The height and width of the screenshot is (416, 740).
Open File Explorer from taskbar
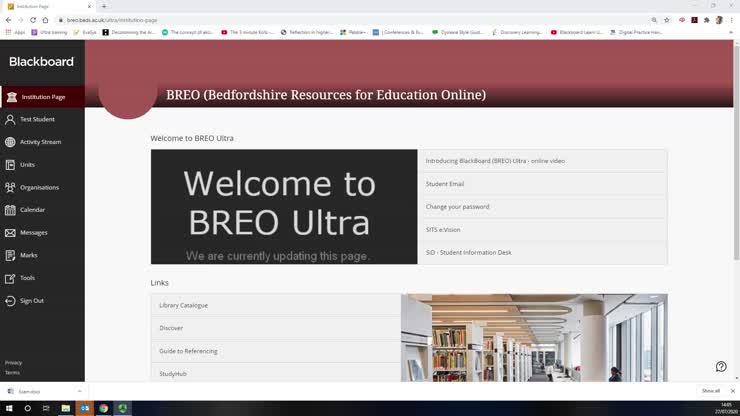tap(66, 408)
